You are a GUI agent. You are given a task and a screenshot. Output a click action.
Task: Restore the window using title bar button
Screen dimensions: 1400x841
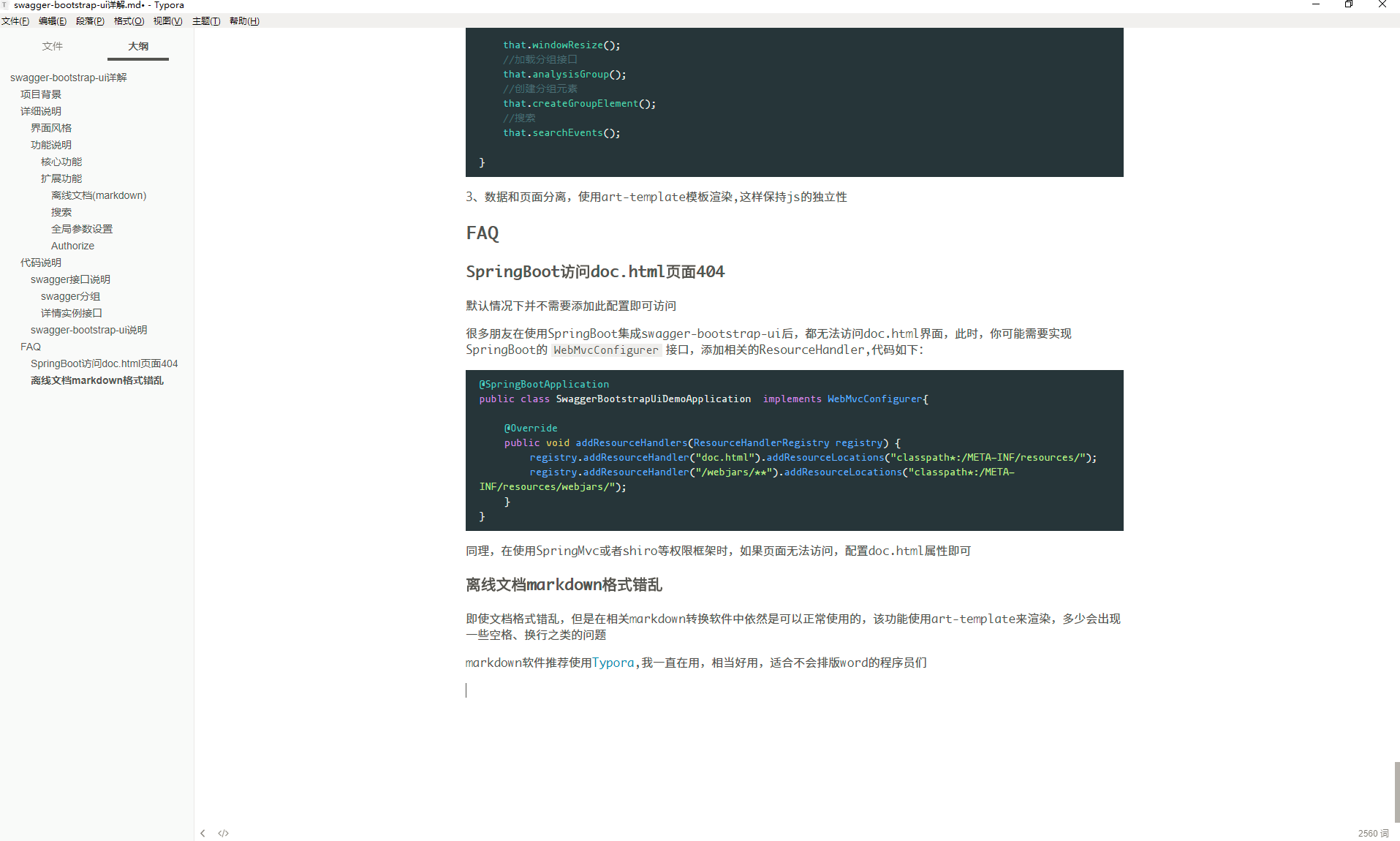point(1349,4)
